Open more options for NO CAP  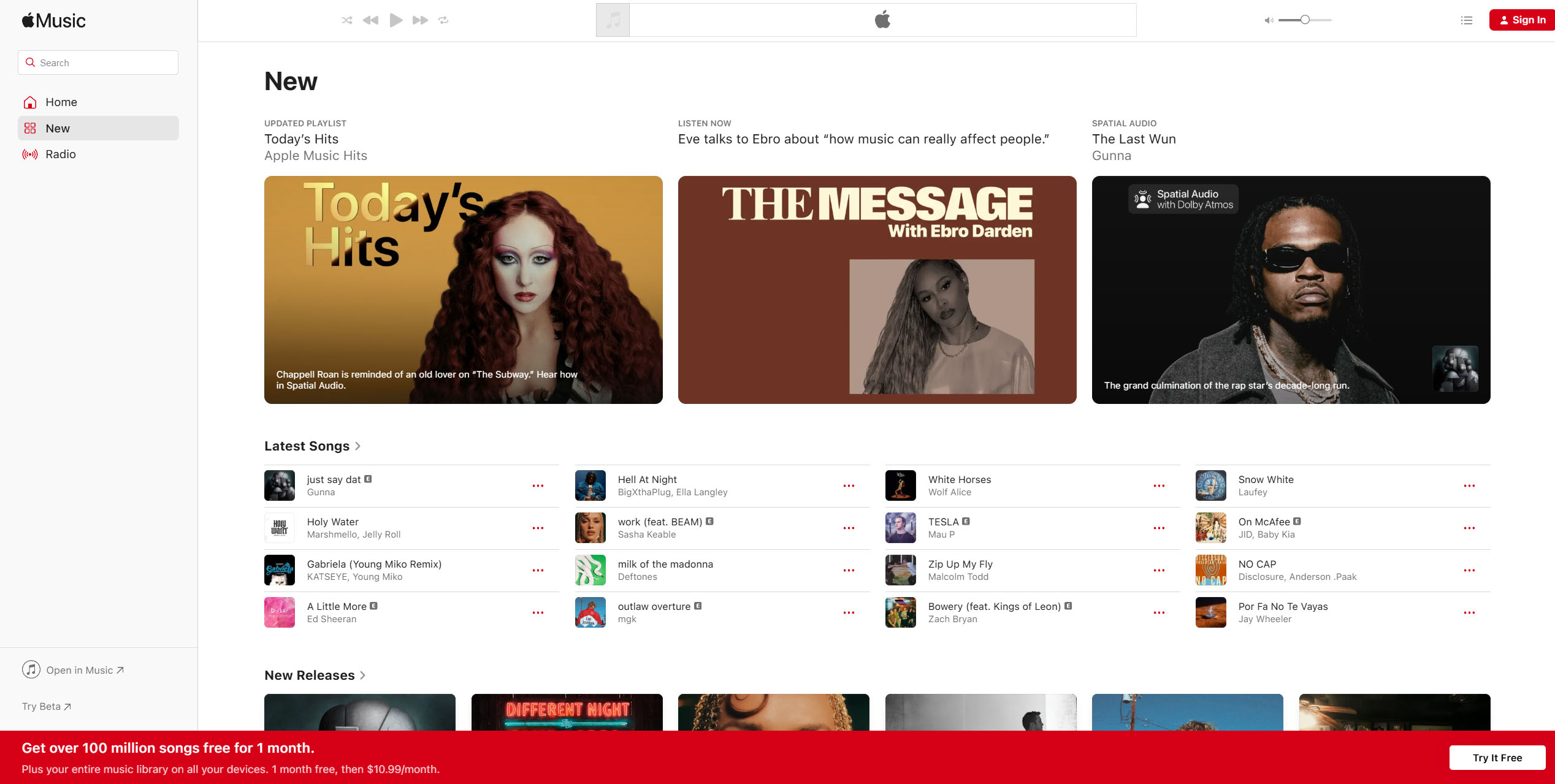(x=1469, y=571)
